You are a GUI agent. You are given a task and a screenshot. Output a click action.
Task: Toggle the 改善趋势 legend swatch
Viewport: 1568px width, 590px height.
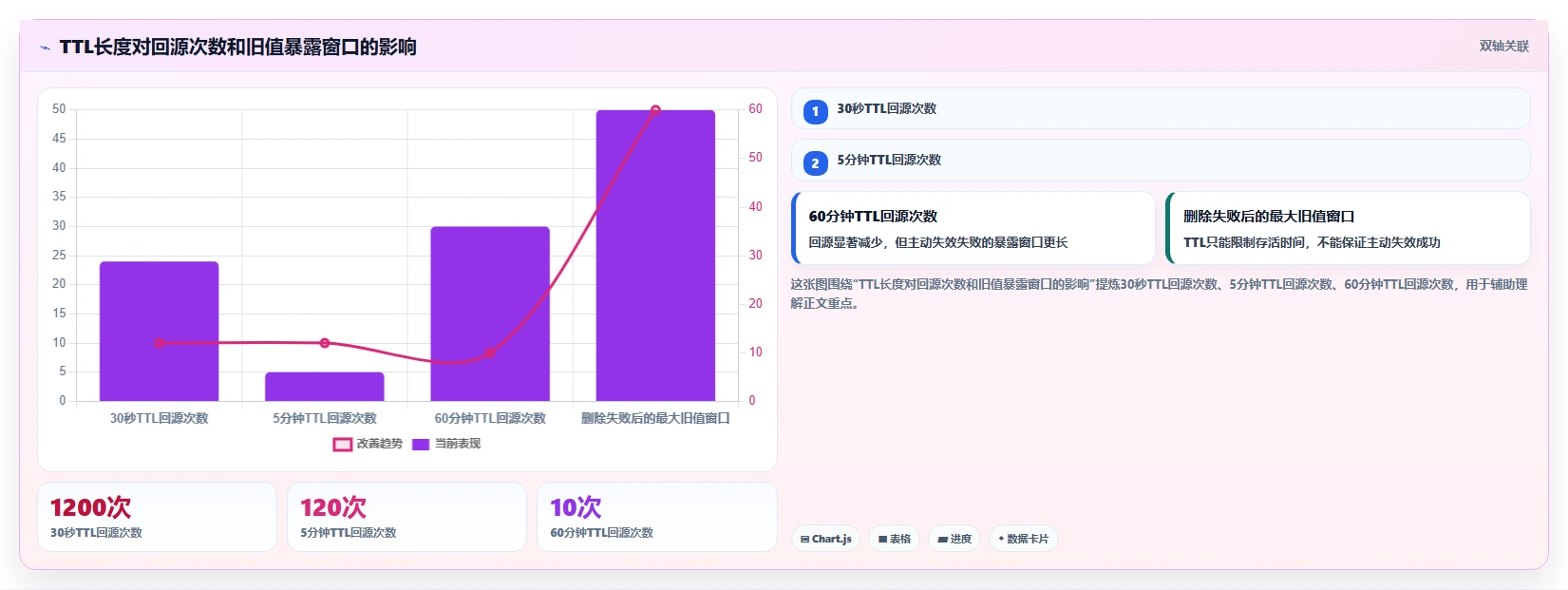pos(343,445)
